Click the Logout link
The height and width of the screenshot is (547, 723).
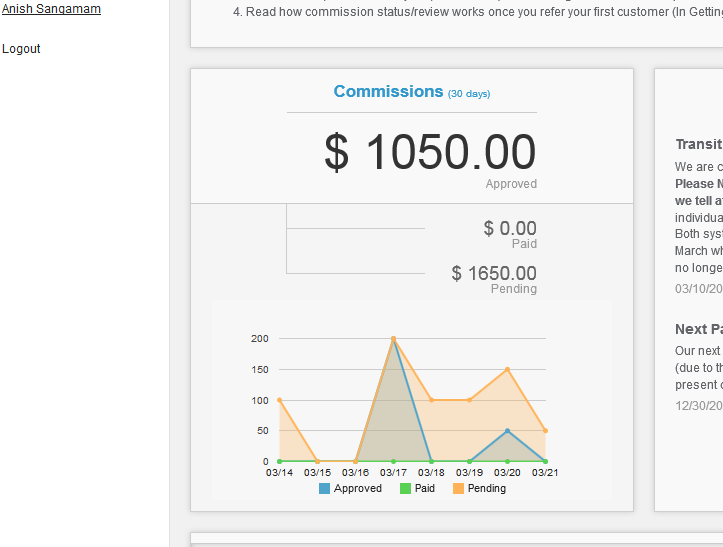pos(21,49)
